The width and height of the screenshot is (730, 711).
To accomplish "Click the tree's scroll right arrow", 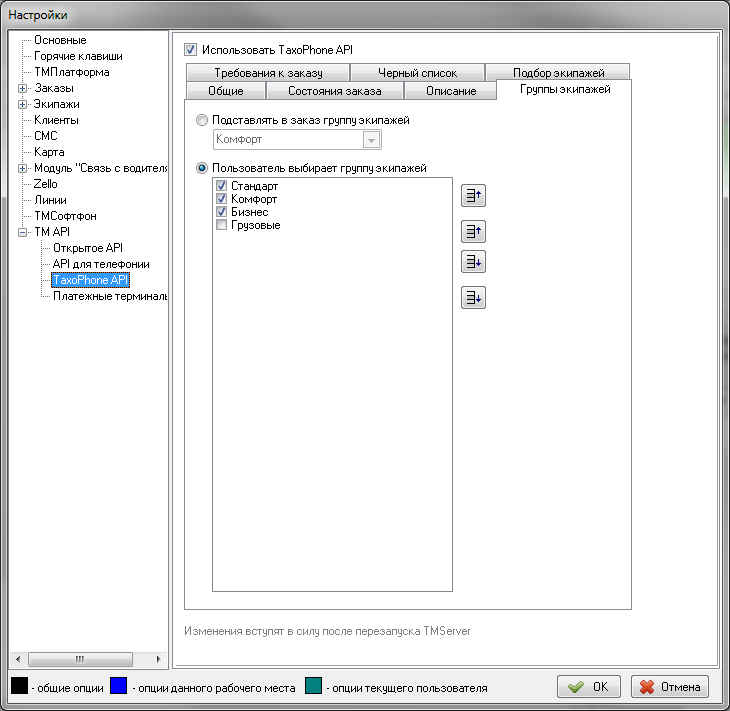I will (x=159, y=659).
